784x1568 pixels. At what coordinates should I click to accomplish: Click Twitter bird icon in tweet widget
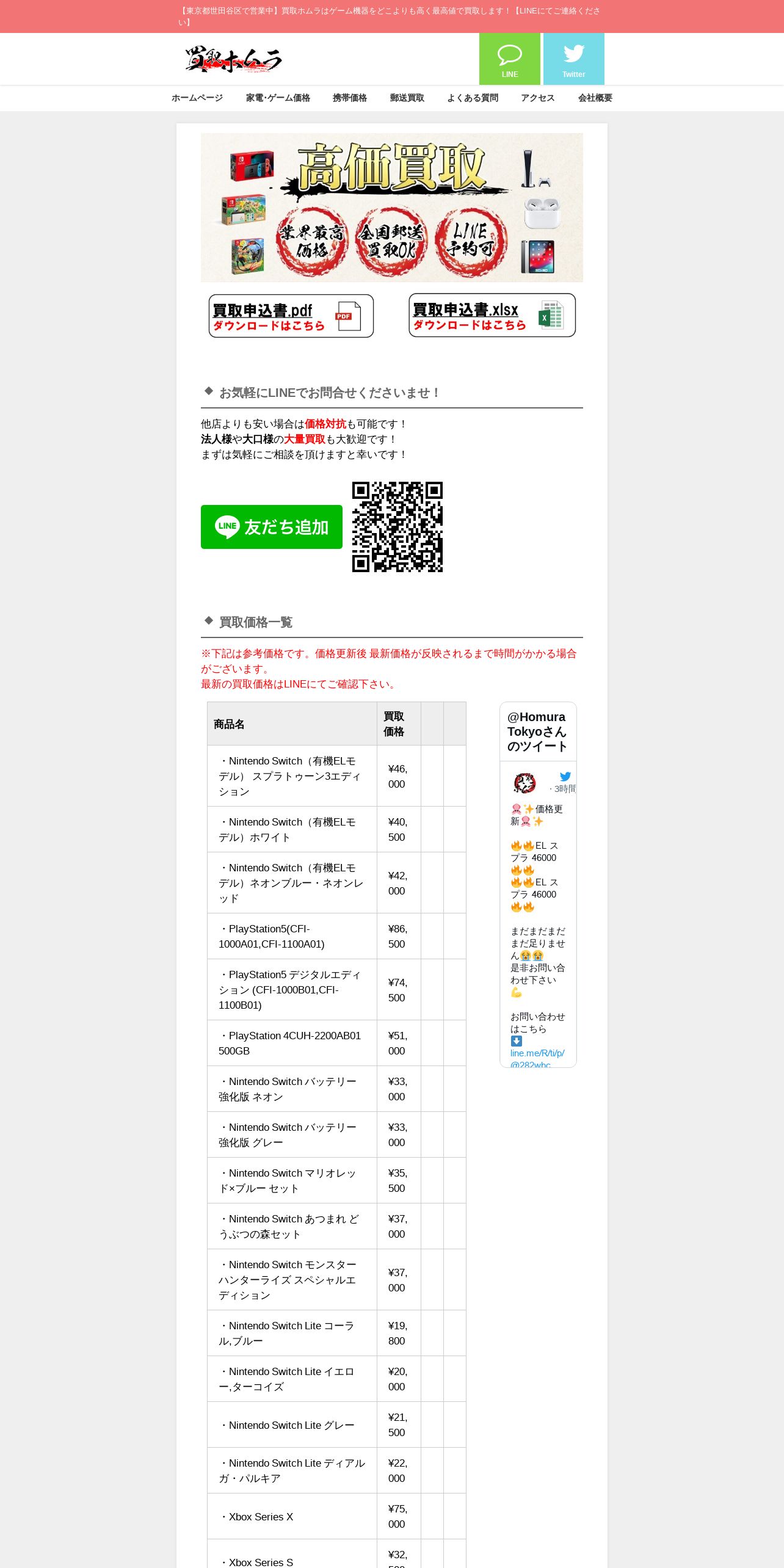pos(565,776)
